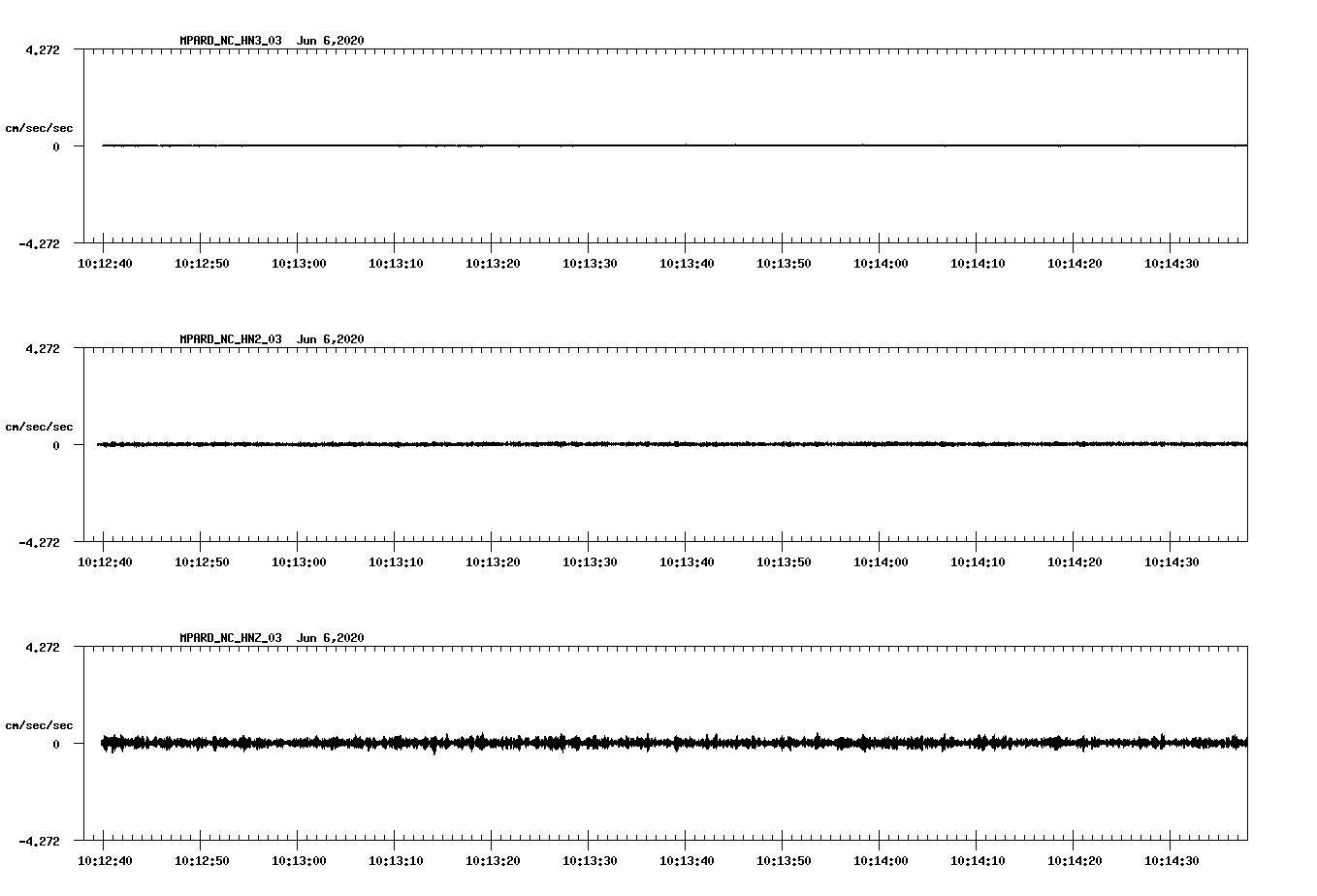Click the flat HN3 acceleration trace
Viewport: 1317px width, 896px height.
click(x=674, y=145)
